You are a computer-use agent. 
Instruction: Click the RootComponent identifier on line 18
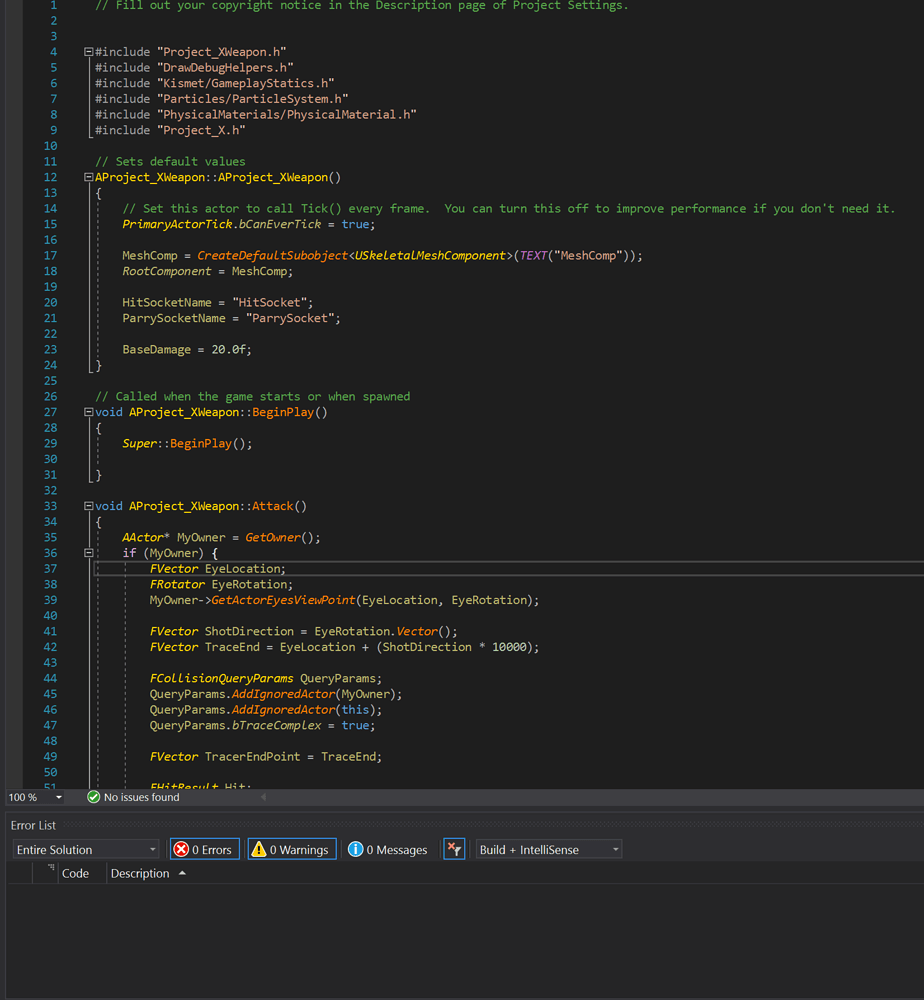point(166,271)
